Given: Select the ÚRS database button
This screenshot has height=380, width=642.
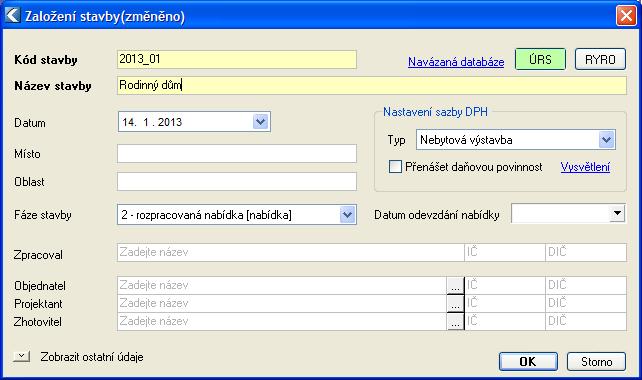Looking at the screenshot, I should [x=540, y=59].
